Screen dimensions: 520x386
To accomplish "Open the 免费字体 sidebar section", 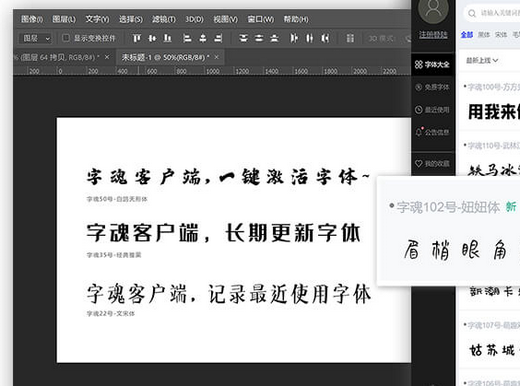I will coord(433,87).
